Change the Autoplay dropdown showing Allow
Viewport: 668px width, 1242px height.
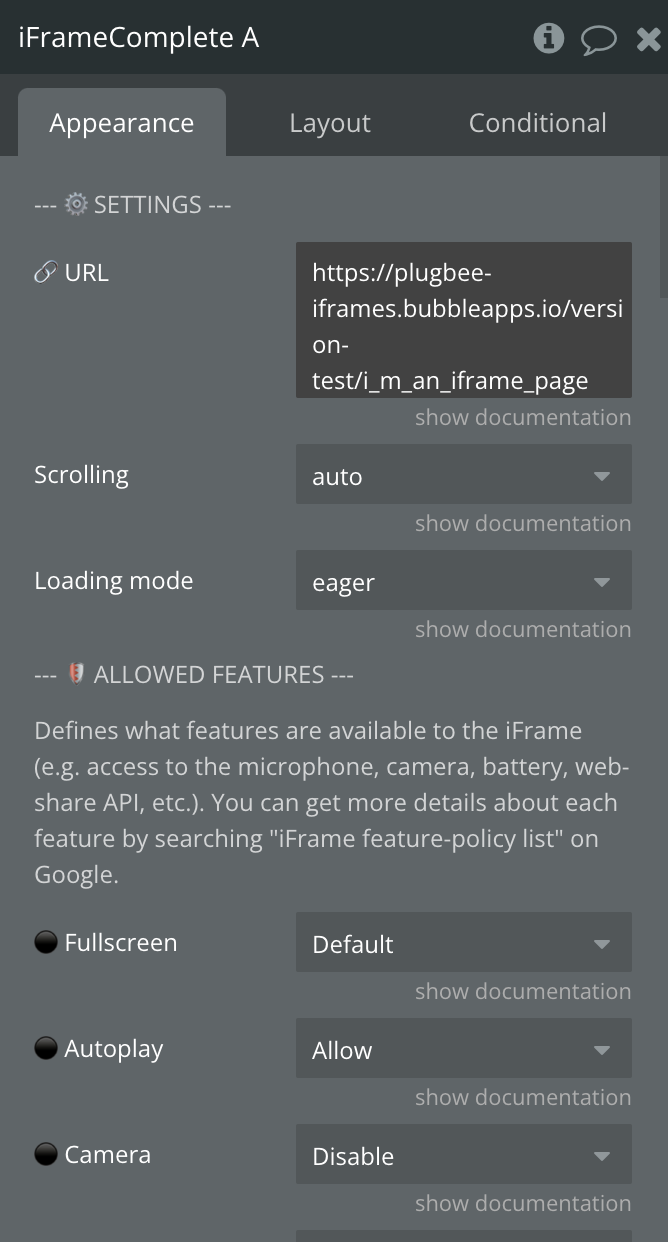point(464,1049)
